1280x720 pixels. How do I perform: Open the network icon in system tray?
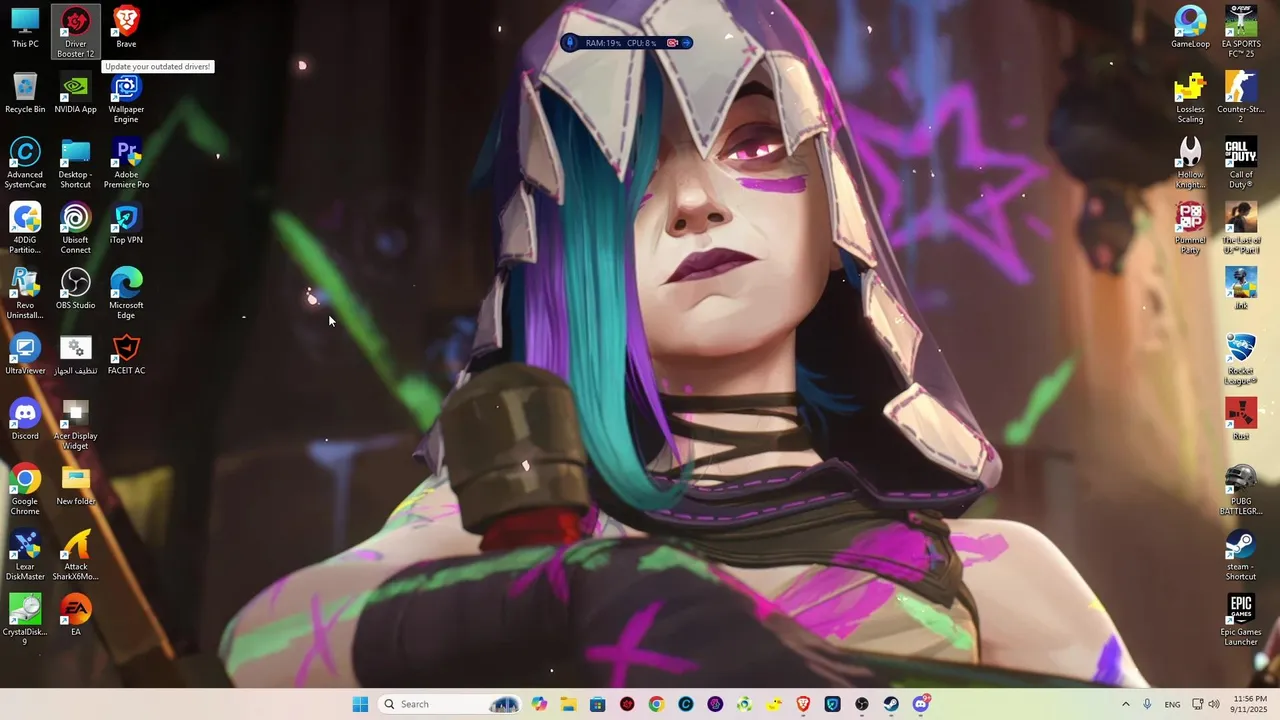[x=1198, y=704]
